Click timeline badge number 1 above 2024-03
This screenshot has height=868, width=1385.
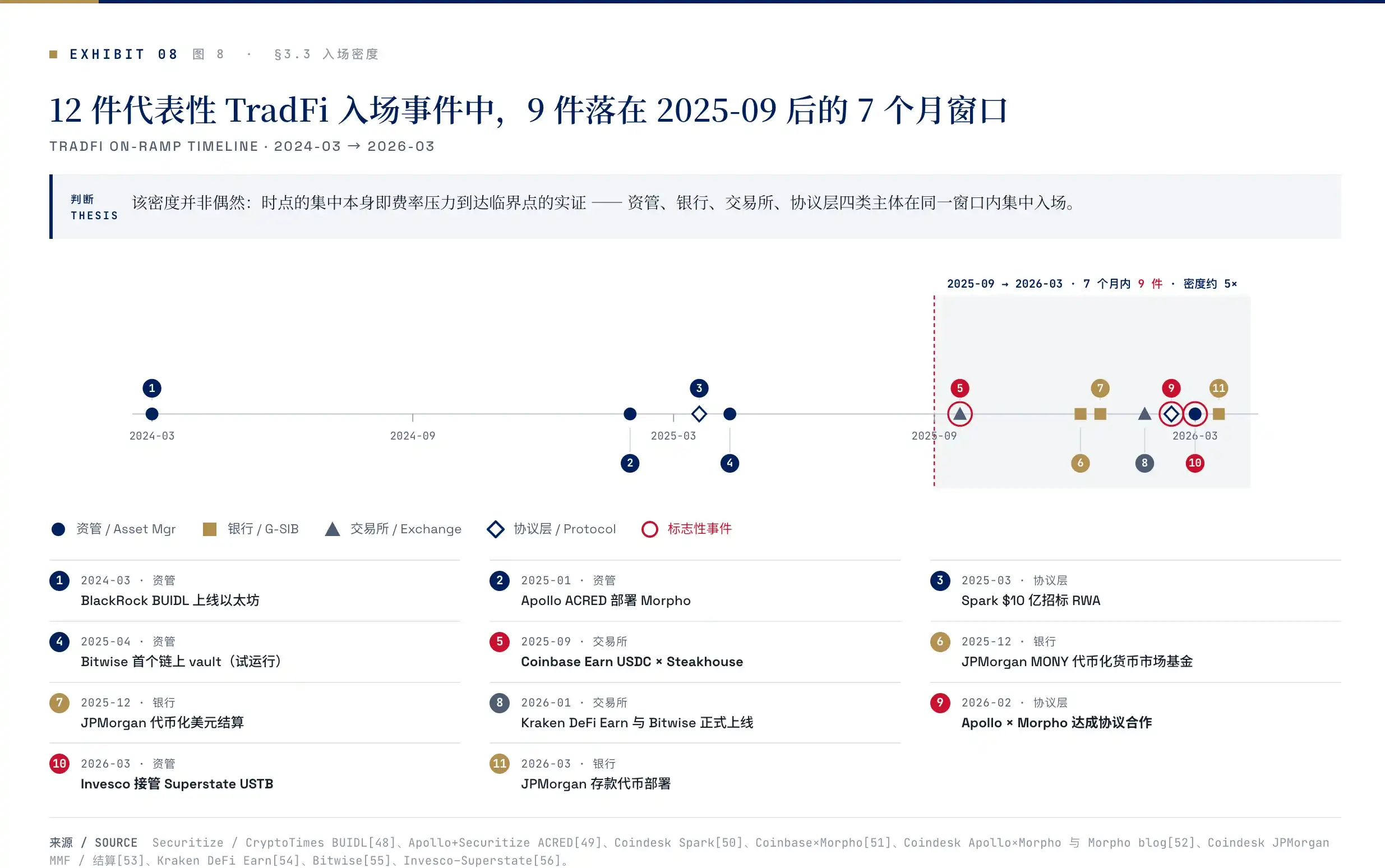[x=151, y=389]
